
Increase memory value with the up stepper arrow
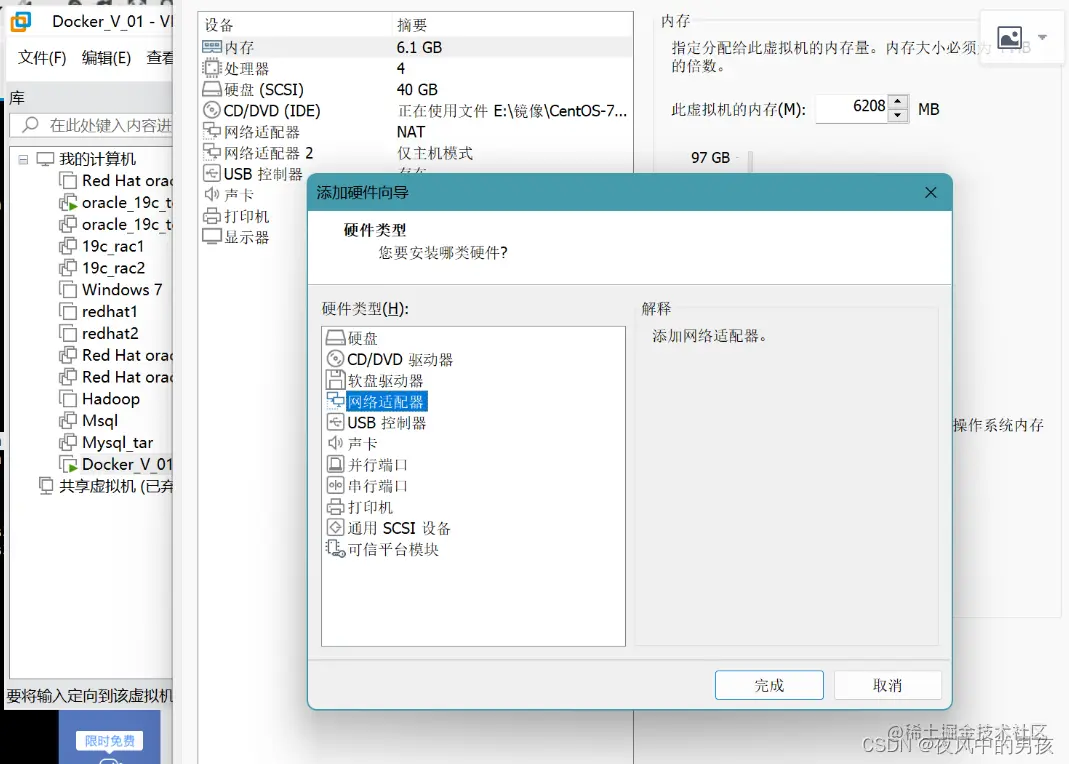(898, 102)
